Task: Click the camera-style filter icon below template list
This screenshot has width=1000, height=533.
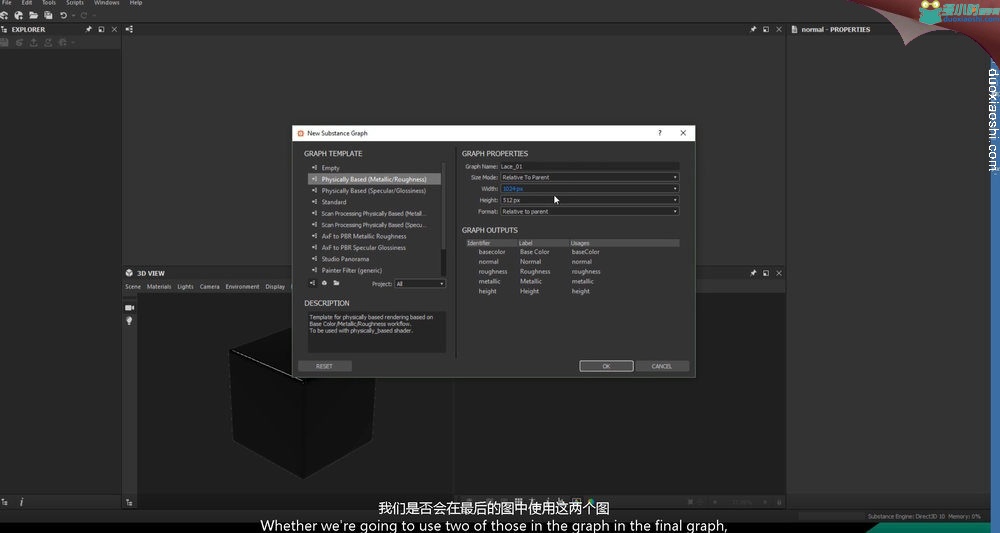Action: 324,283
